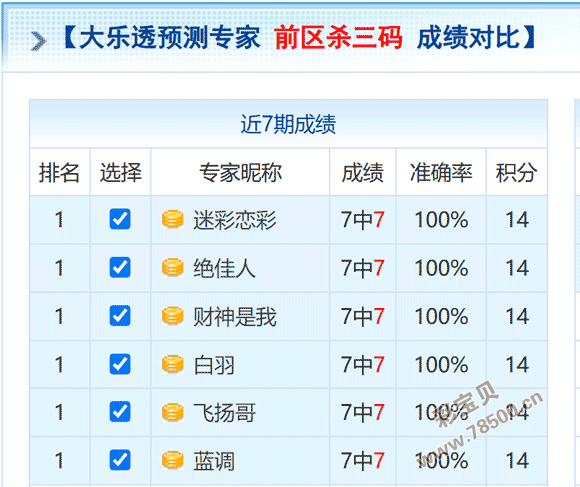Click the red 前区杀三码 title text
Viewport: 580px width, 487px height.
pos(338,38)
